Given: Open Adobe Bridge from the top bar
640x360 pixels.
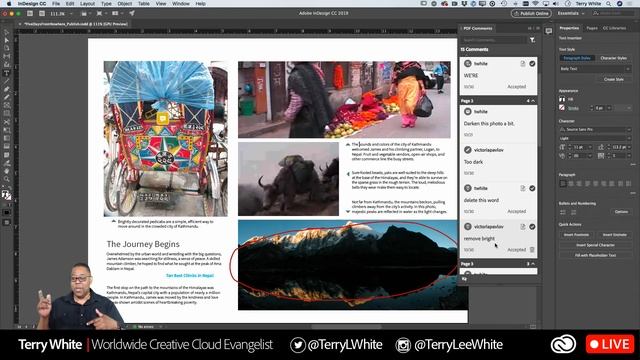Looking at the screenshot, I should [30, 13].
